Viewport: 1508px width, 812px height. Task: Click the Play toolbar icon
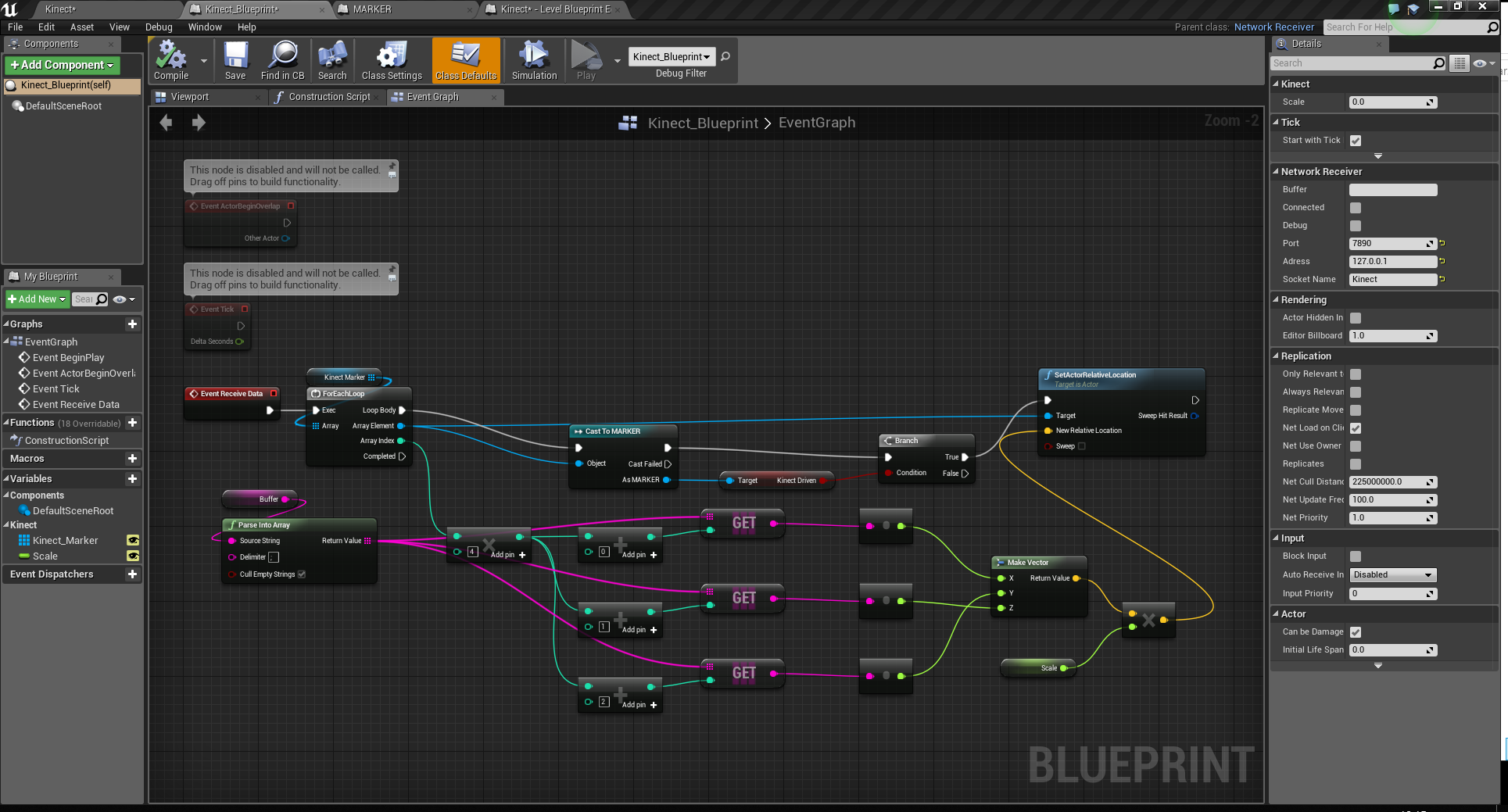tap(586, 60)
